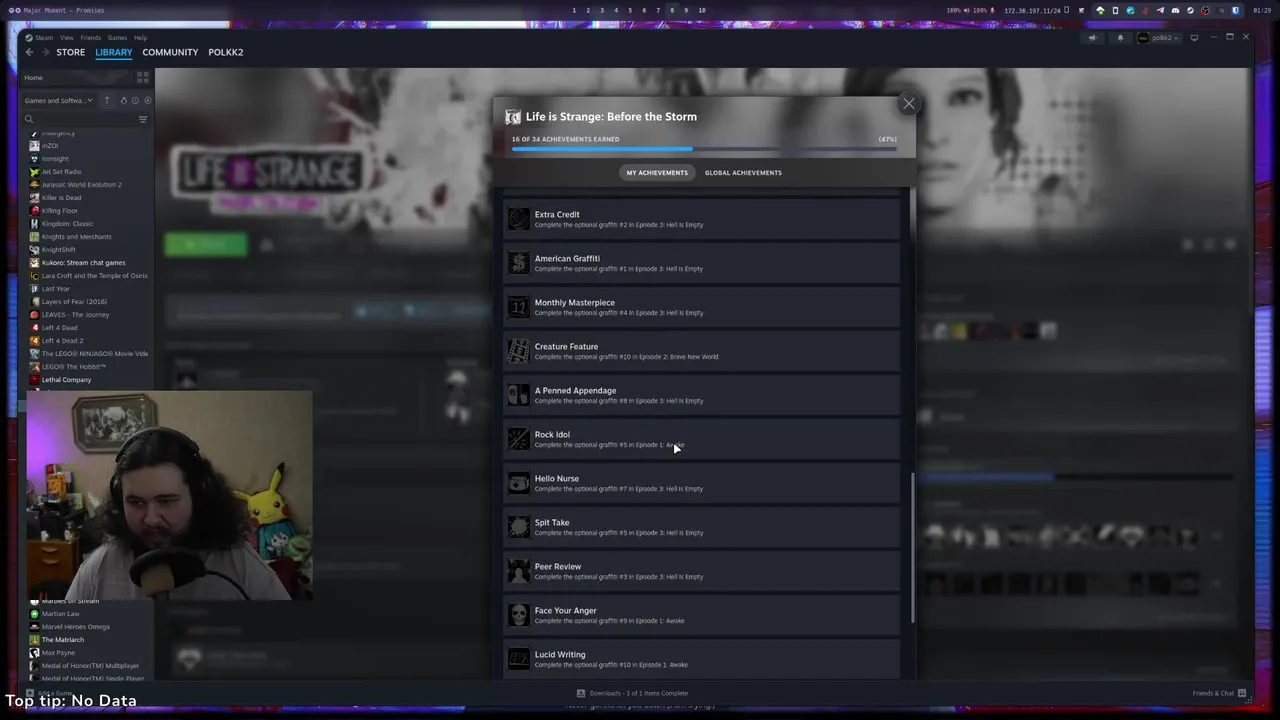This screenshot has height=720, width=1280.
Task: Open the POLKK2 profile section
Action: pyautogui.click(x=226, y=52)
